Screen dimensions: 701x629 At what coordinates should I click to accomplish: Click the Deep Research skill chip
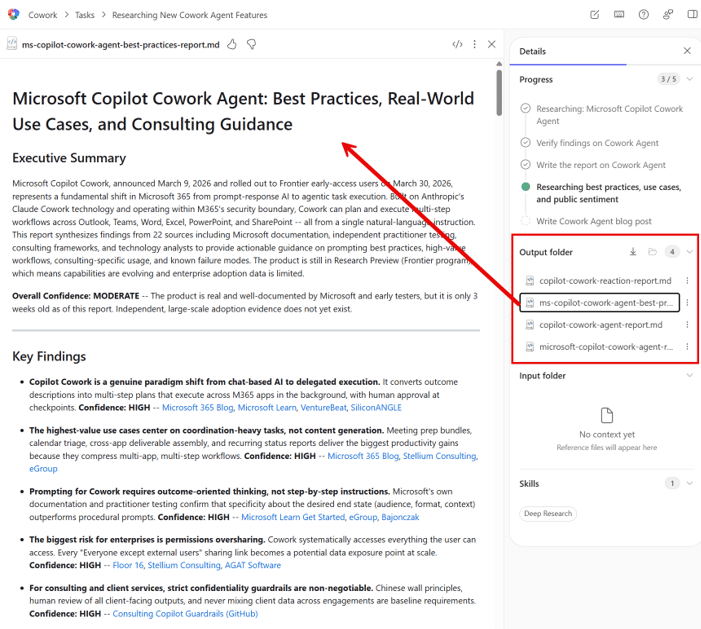pyautogui.click(x=547, y=514)
